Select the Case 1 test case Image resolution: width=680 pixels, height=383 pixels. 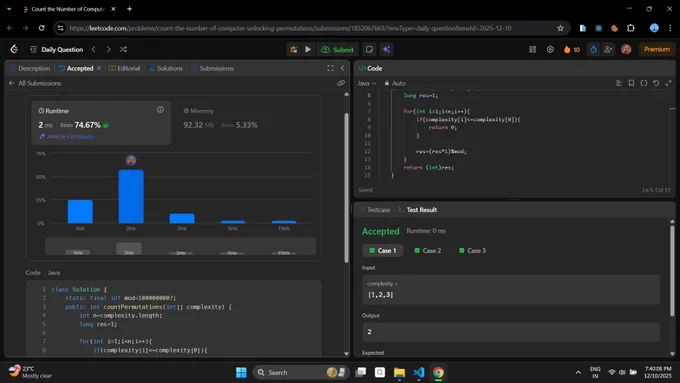click(x=382, y=251)
